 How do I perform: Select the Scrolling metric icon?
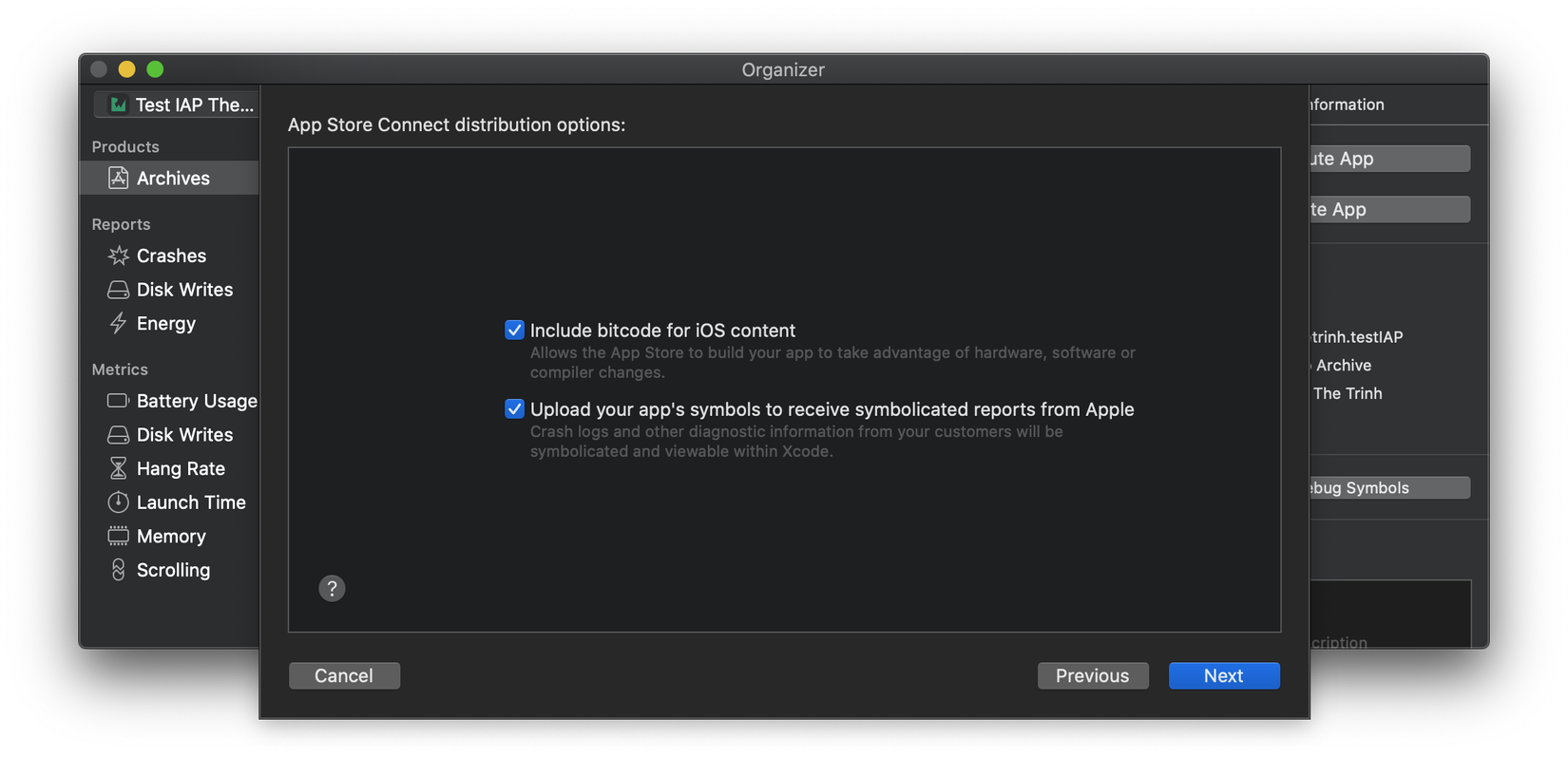click(x=119, y=570)
